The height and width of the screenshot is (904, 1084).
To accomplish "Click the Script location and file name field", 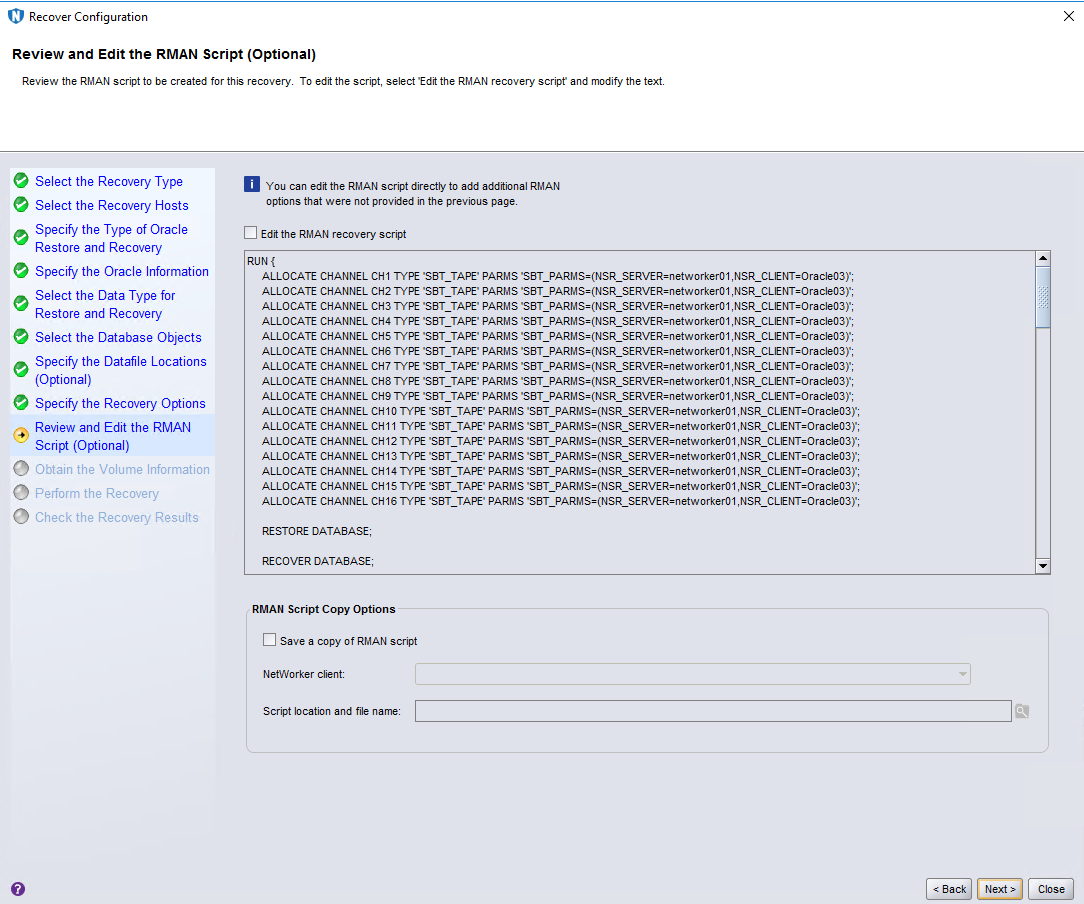I will coord(713,711).
